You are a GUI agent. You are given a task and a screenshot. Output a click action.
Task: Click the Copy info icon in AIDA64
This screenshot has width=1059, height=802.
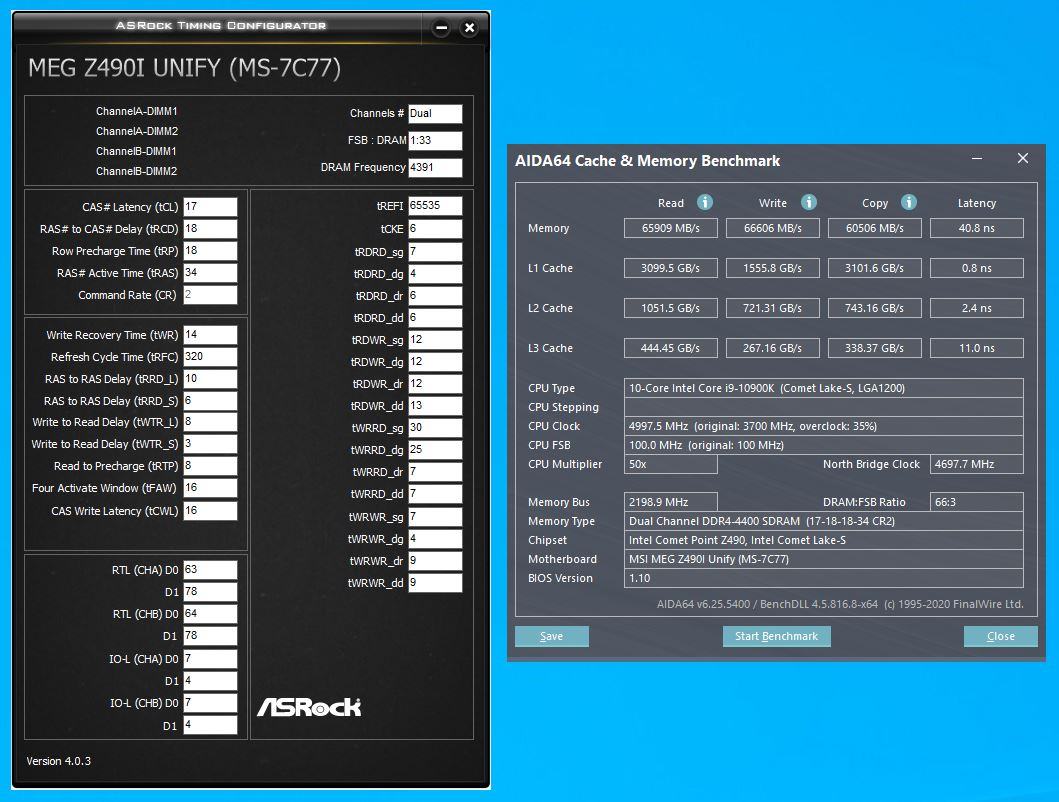click(909, 202)
